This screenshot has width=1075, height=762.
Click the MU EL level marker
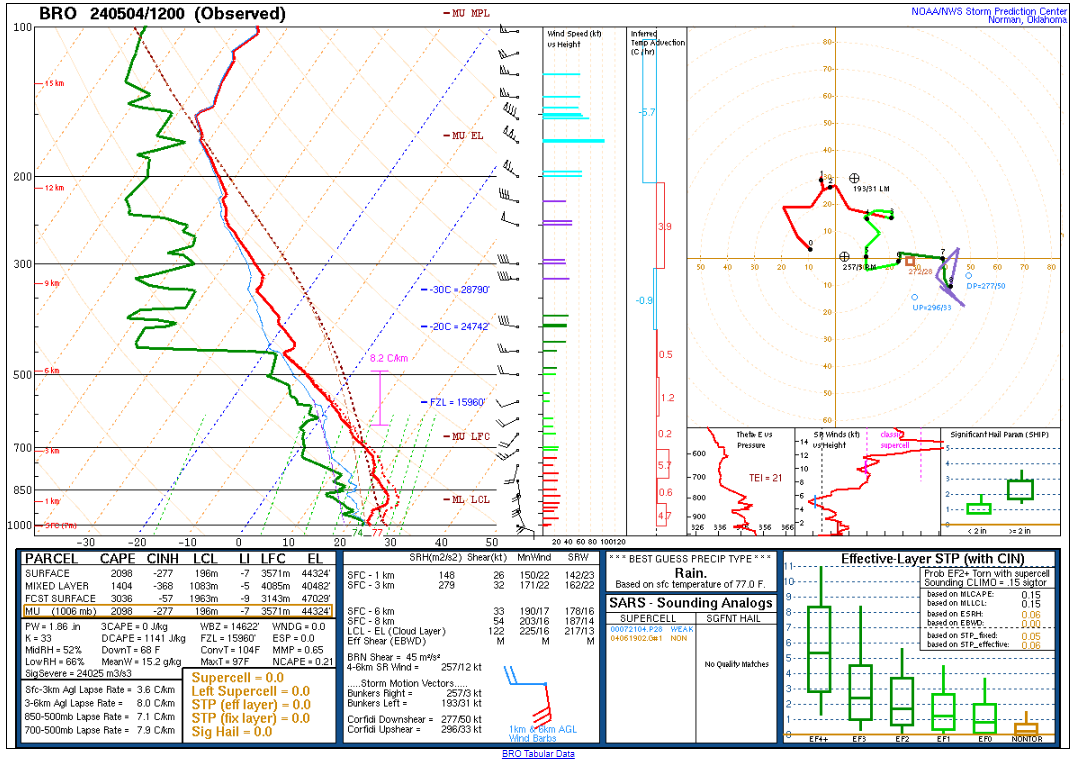[x=466, y=135]
